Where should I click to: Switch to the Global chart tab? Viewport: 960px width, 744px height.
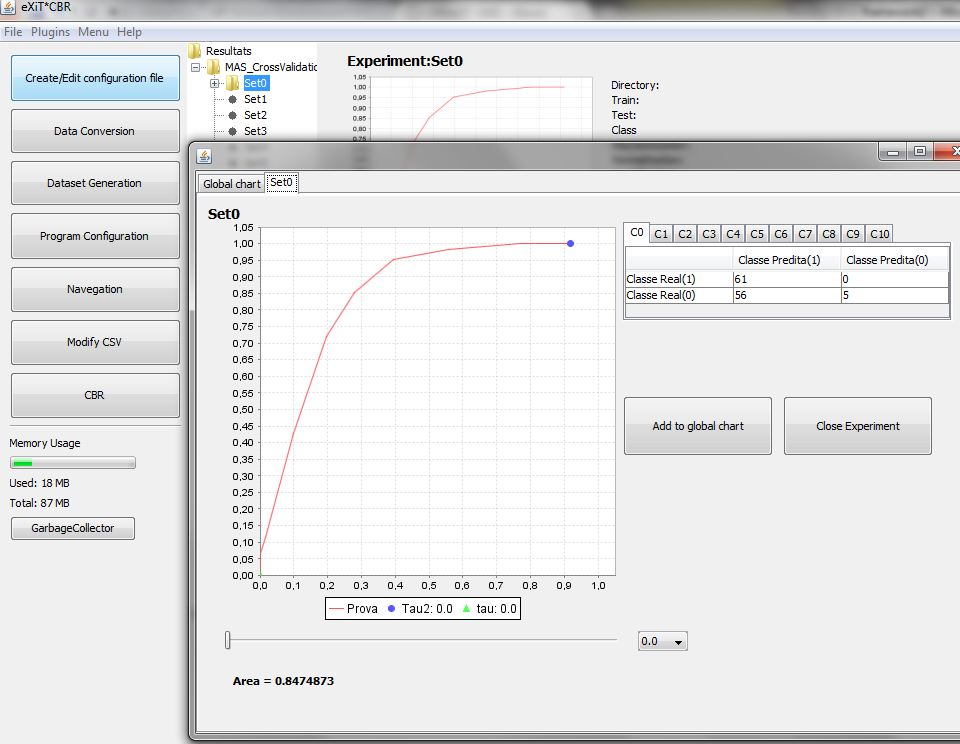(x=231, y=184)
